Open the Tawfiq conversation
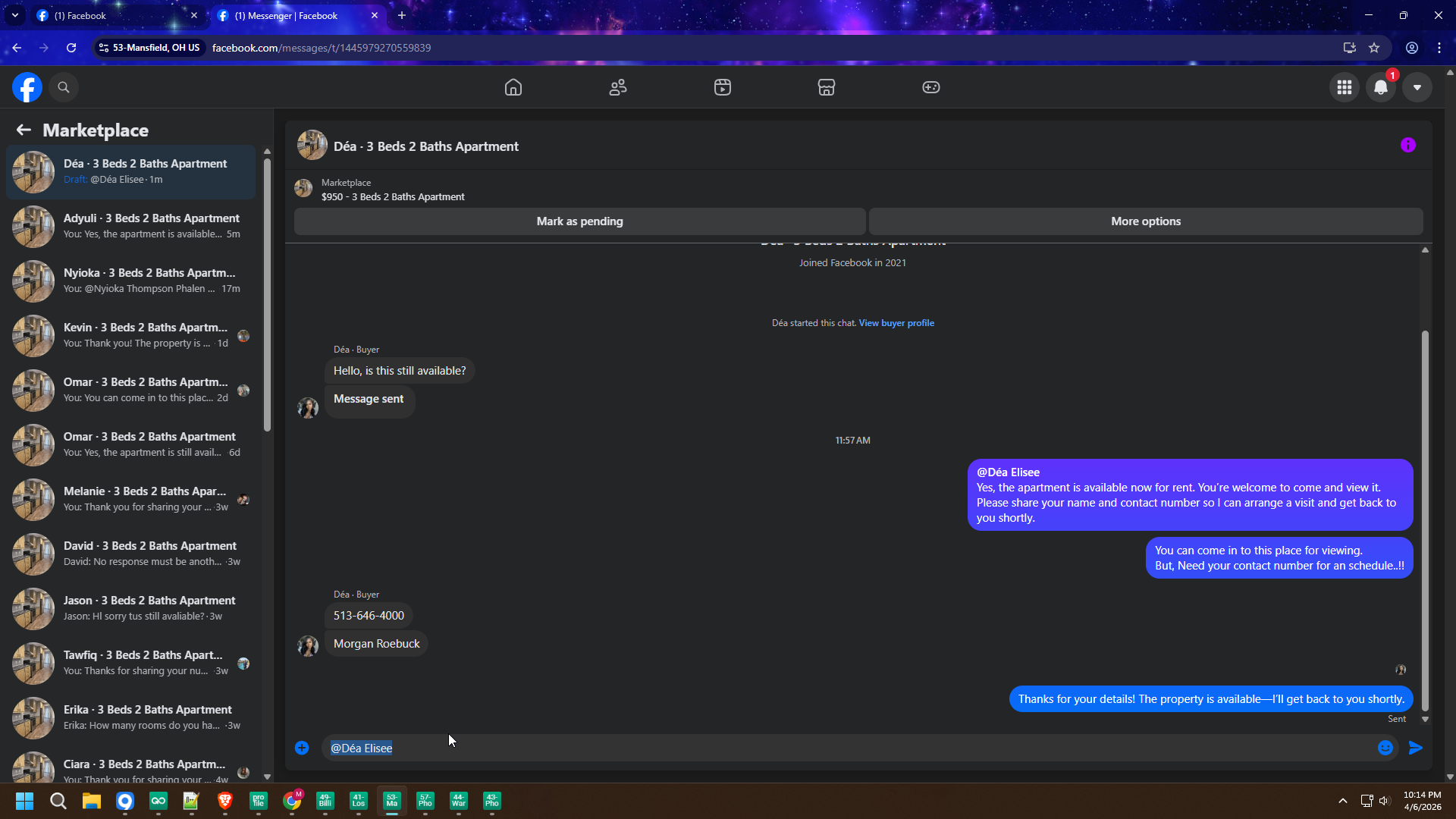The height and width of the screenshot is (819, 1456). [x=131, y=664]
